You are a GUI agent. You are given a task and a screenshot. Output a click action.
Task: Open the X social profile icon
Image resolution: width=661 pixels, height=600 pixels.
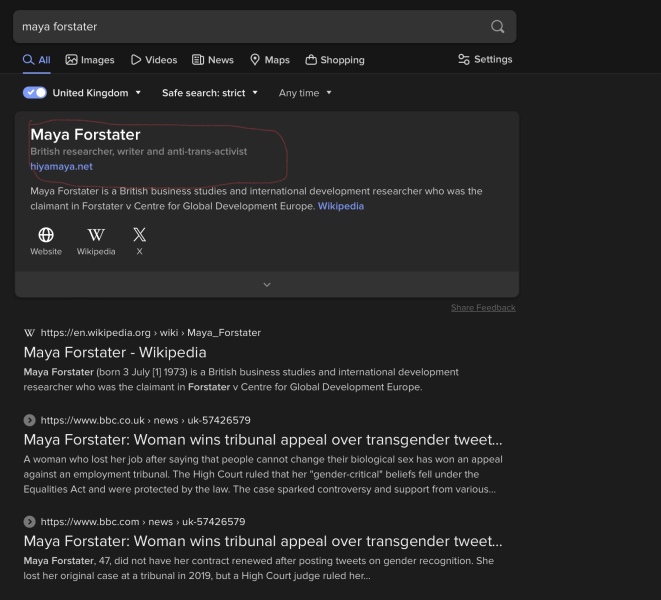[x=139, y=235]
